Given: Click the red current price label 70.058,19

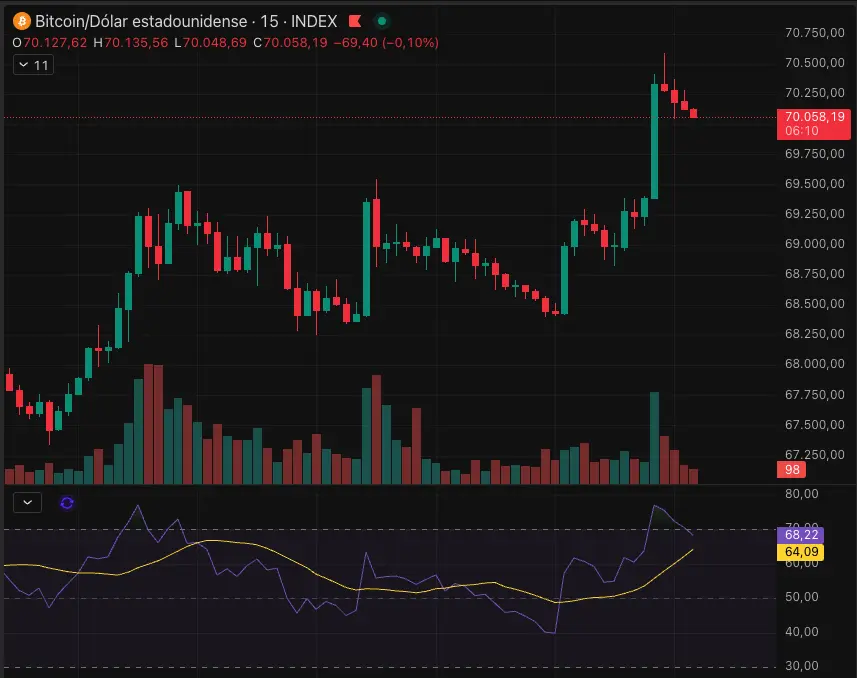Looking at the screenshot, I should 814,124.
